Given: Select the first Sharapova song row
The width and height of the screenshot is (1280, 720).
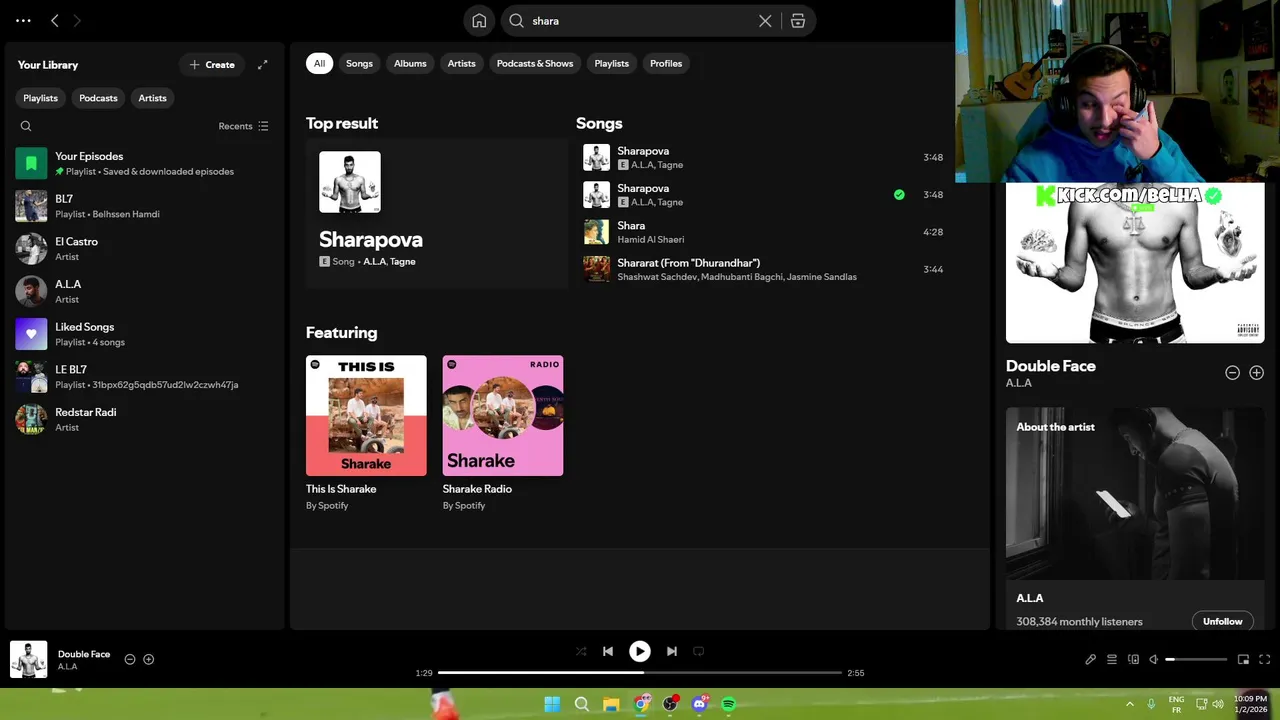Looking at the screenshot, I should tap(765, 158).
